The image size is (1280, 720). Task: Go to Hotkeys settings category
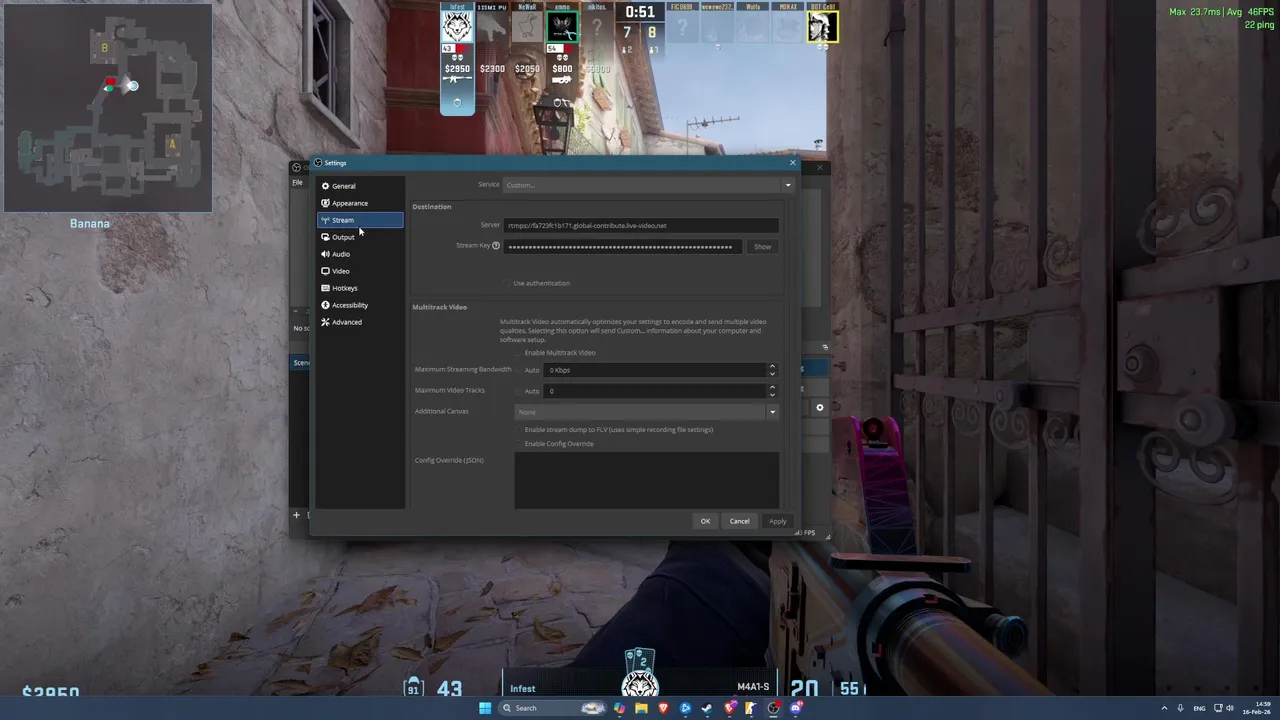[360, 288]
